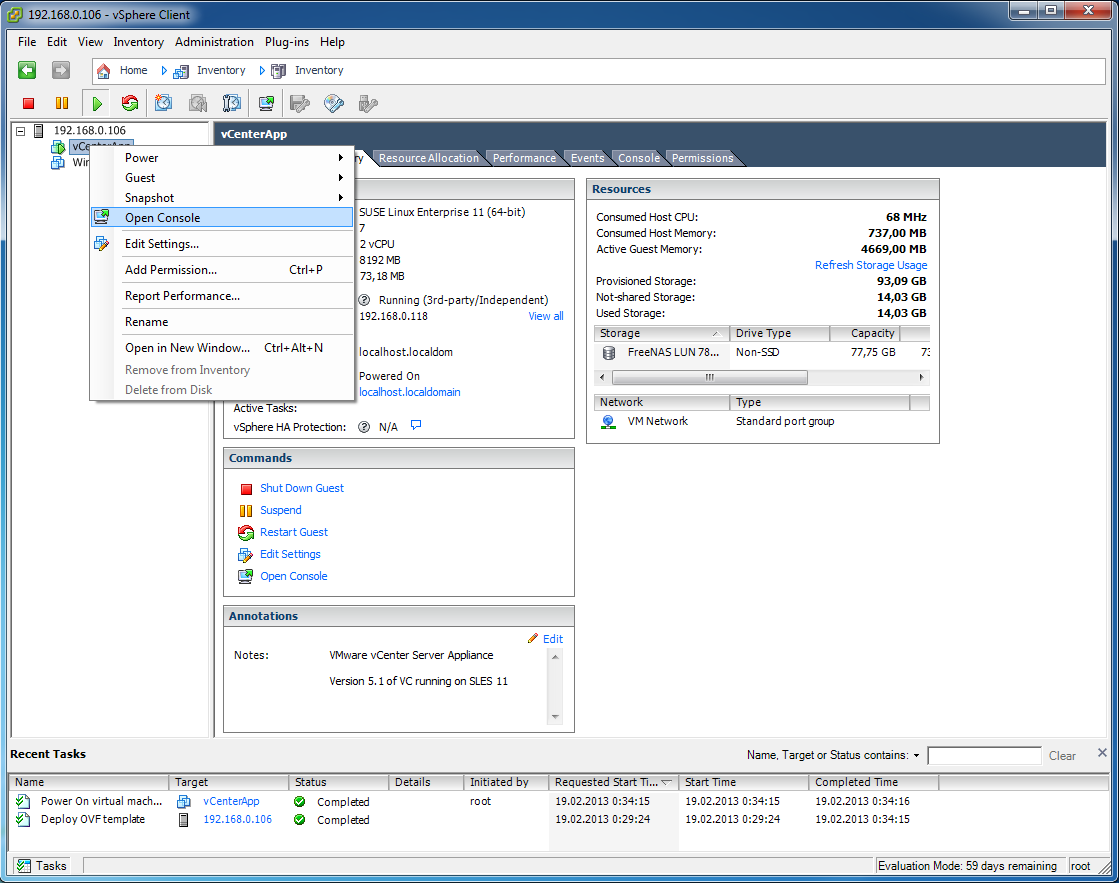Click the 192.168.0.106 target link in tasks
Viewport: 1119px width, 883px height.
[238, 819]
